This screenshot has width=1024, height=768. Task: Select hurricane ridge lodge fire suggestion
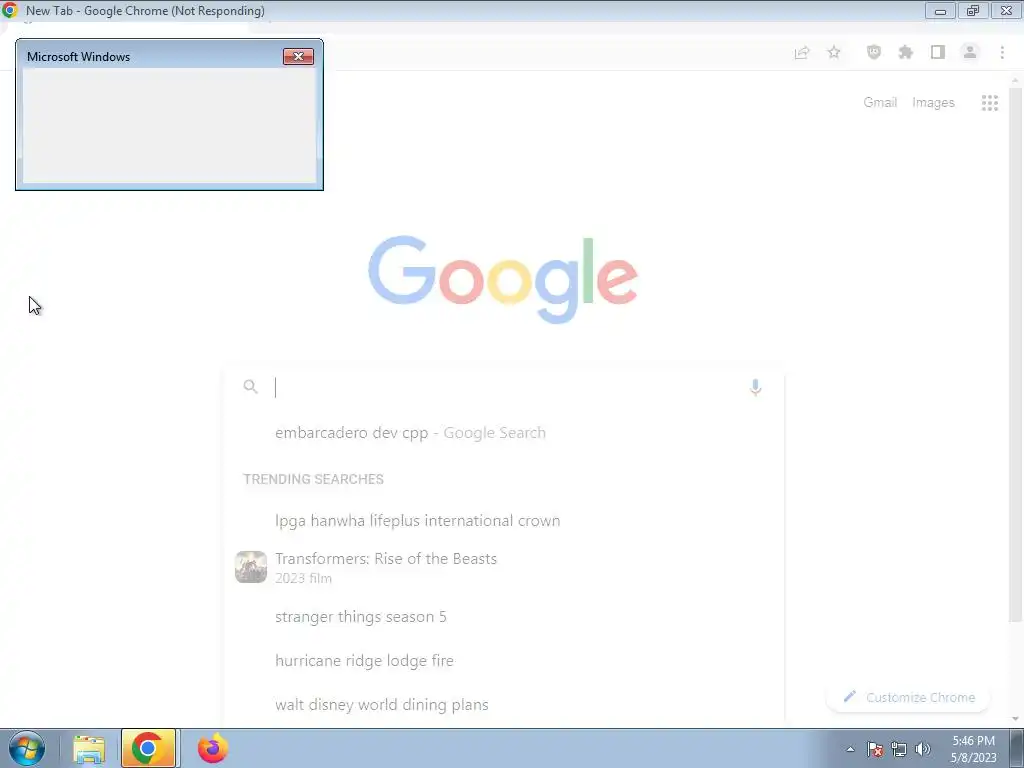503,660
